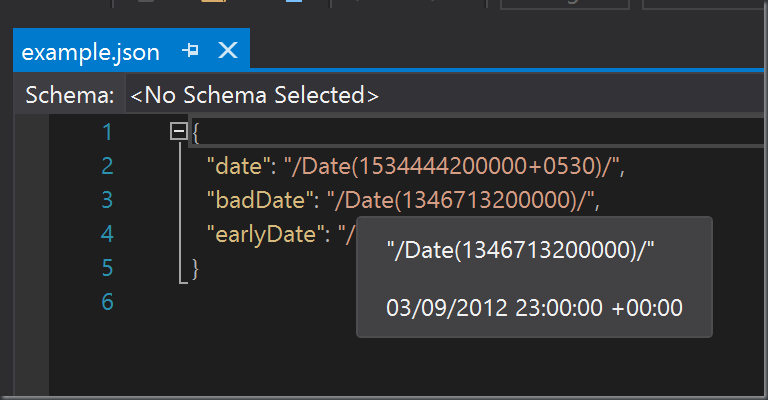
Task: Select line number 1 in gutter
Action: coord(107,132)
